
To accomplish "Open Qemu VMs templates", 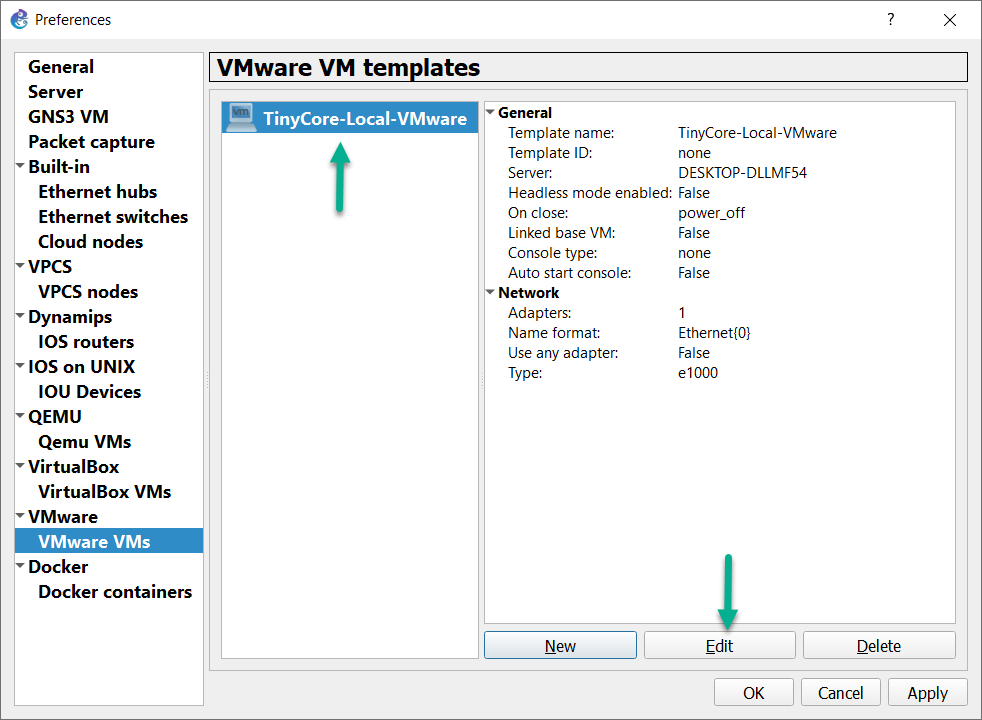I will (85, 442).
